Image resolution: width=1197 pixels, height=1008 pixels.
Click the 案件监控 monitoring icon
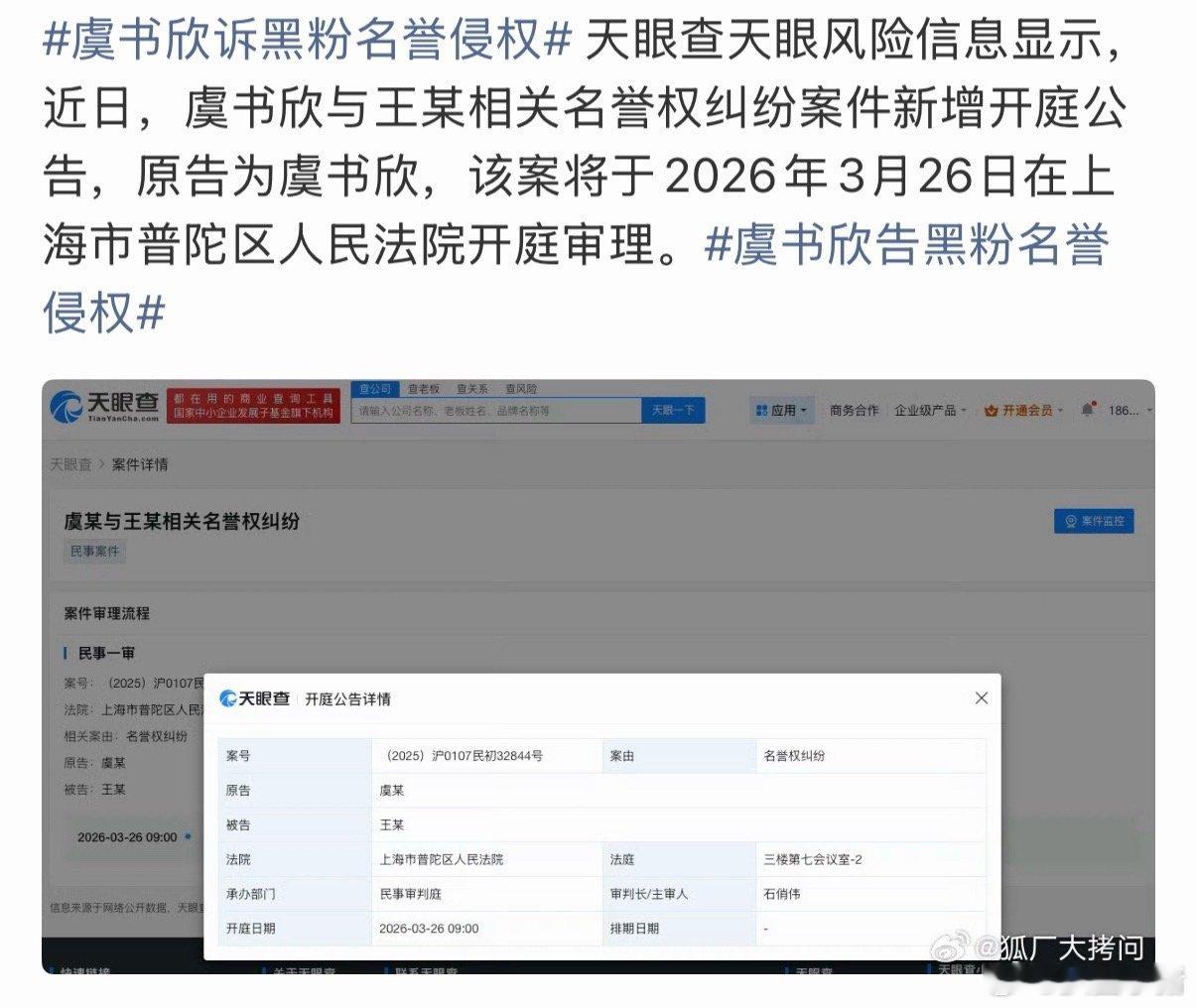point(1070,521)
